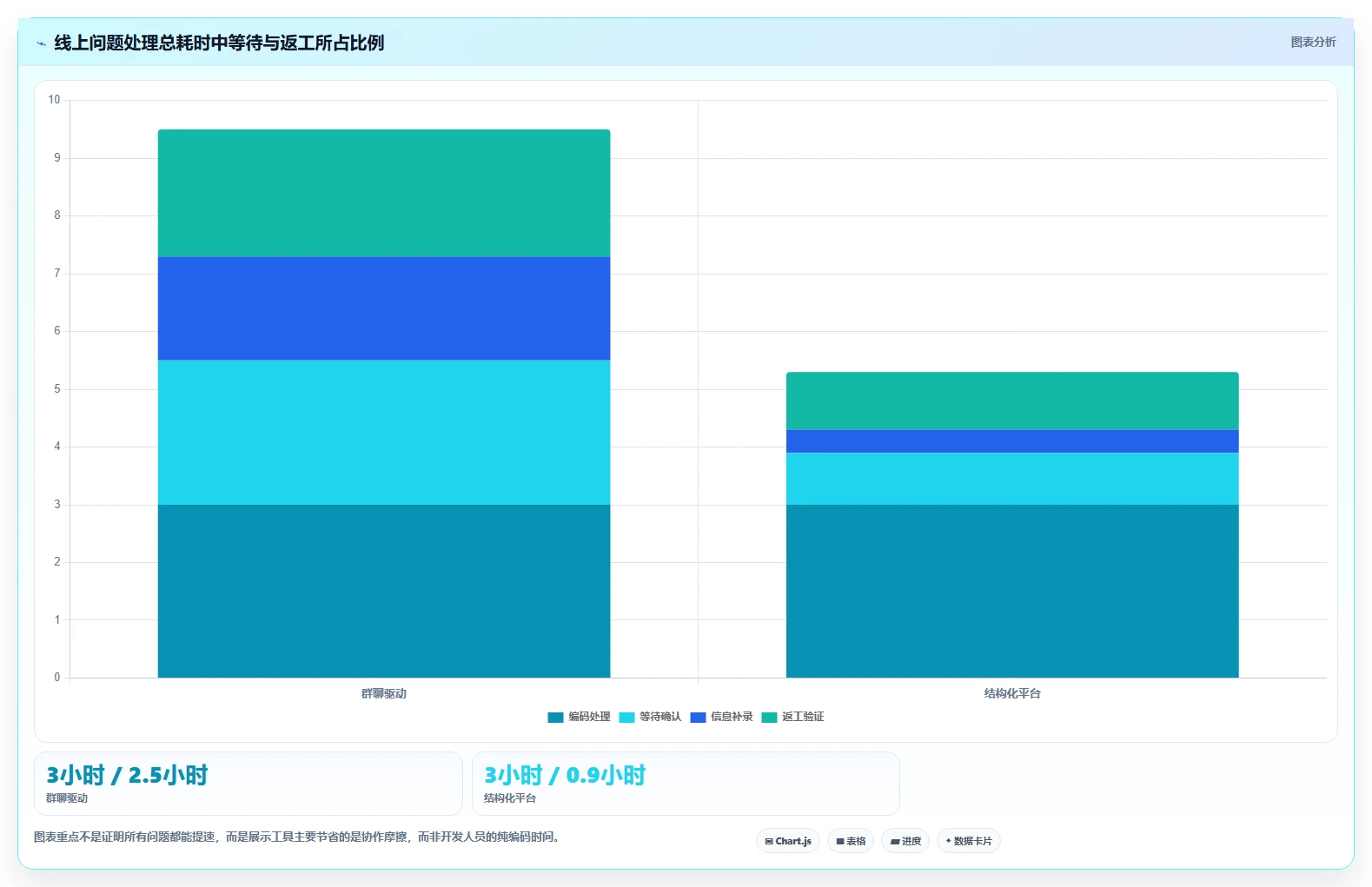Toggle the 等待确认 legend item

pos(650,717)
